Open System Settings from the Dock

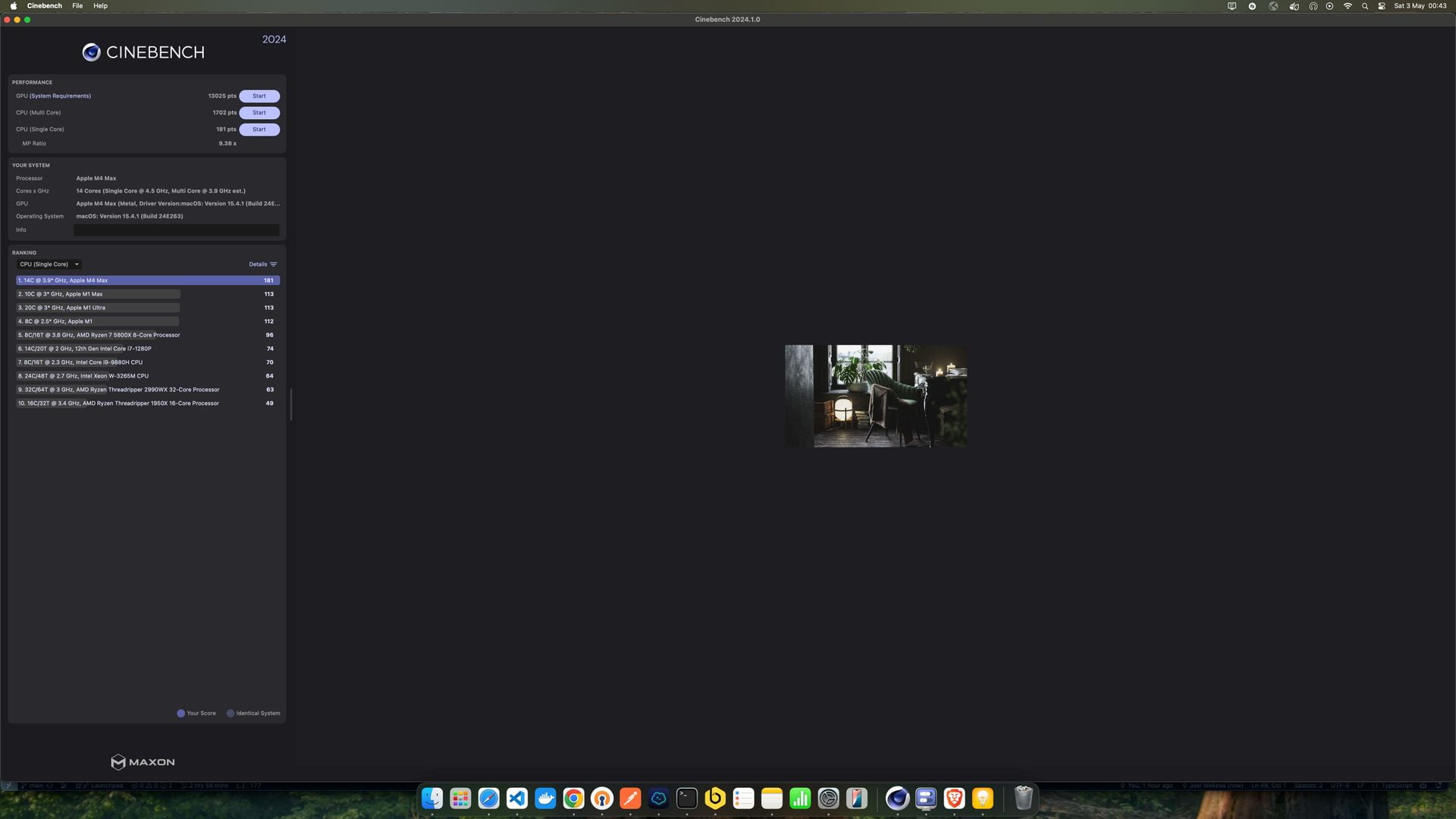pos(828,799)
